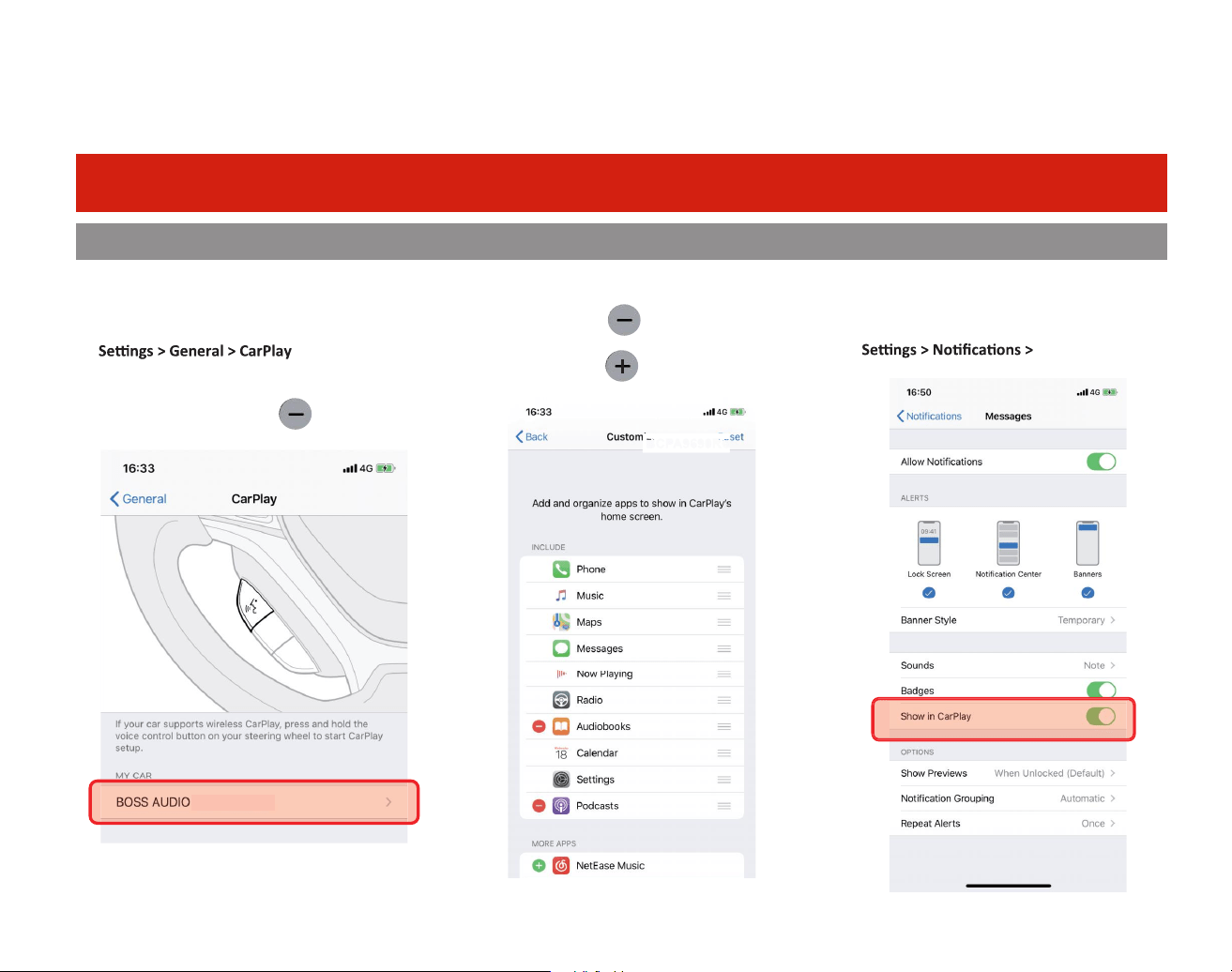Tap the Podcasts app icon
Screen dimensions: 1232x972
[x=561, y=806]
